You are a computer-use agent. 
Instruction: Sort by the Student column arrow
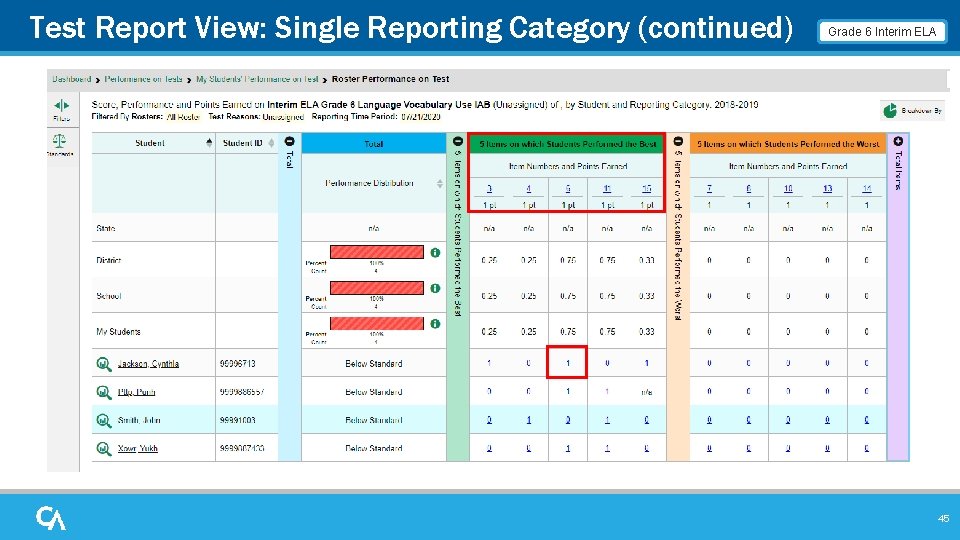coord(209,143)
